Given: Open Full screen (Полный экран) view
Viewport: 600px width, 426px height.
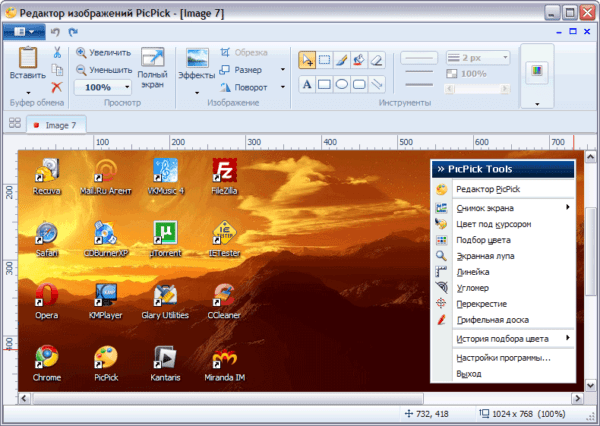Looking at the screenshot, I should click(x=152, y=68).
